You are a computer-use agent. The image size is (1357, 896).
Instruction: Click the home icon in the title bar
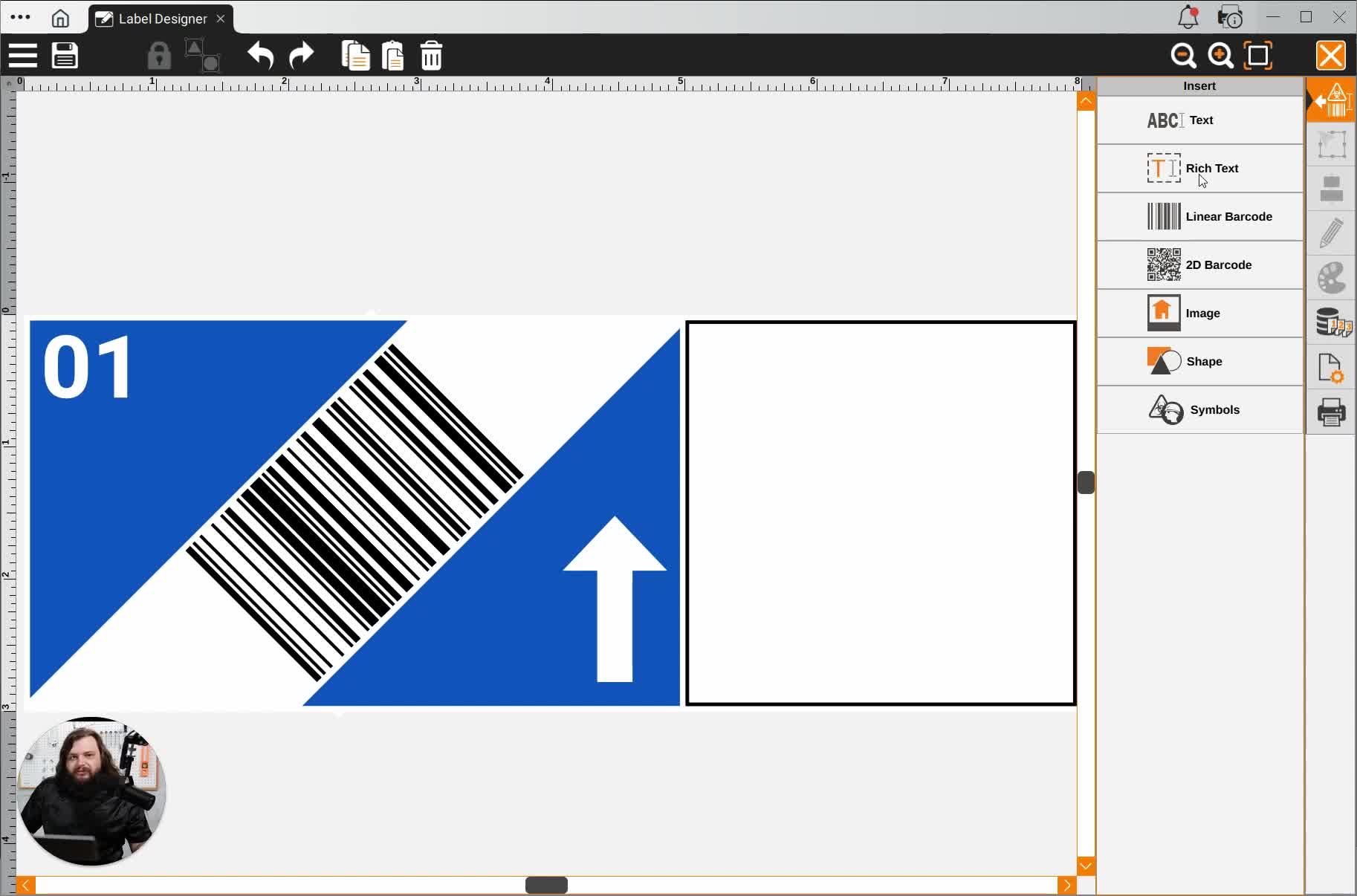click(x=60, y=18)
